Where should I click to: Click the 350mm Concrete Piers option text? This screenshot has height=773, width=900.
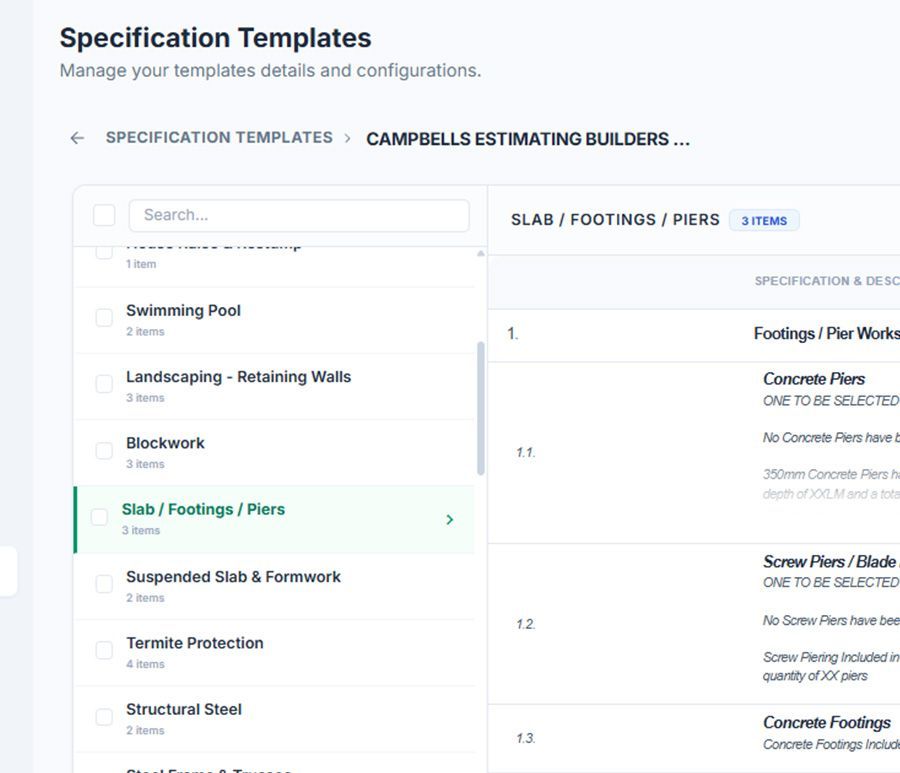coord(831,484)
